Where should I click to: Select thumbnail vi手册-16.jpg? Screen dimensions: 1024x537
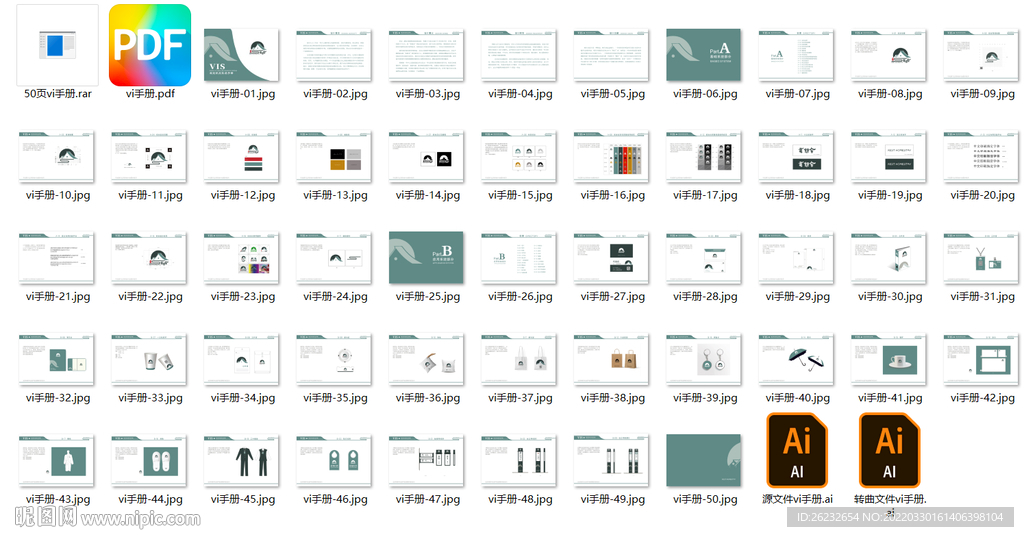(x=612, y=157)
